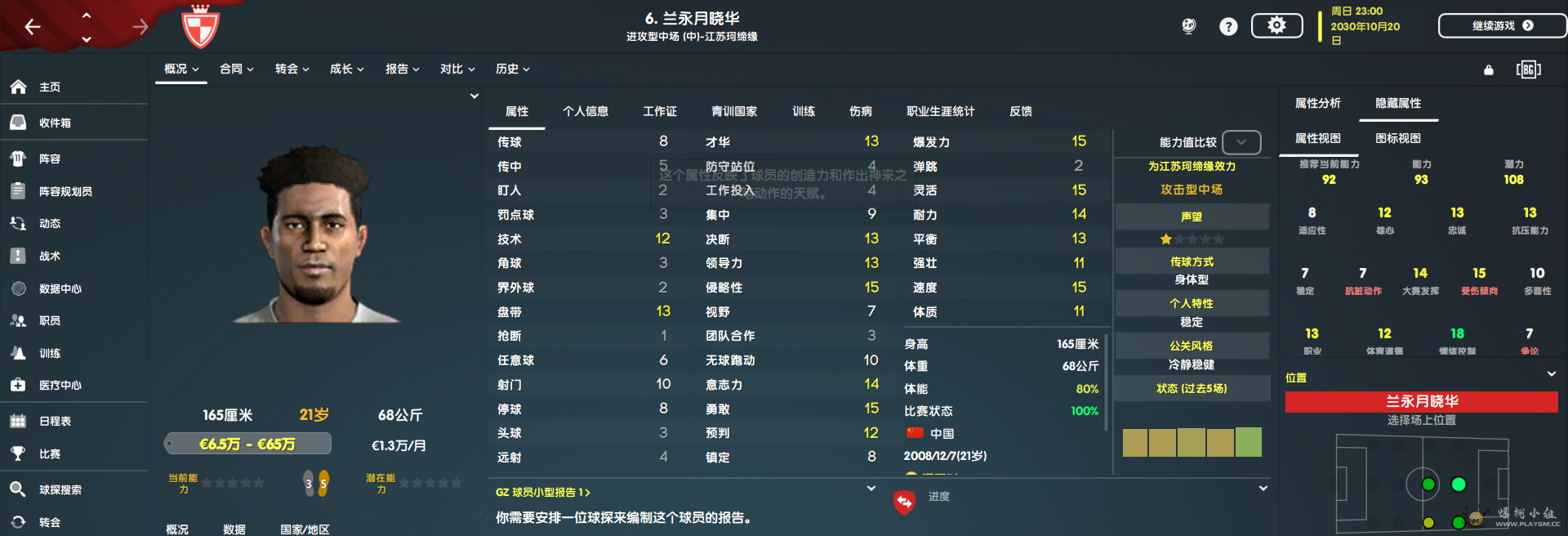Click the €6.5万 - €65万 value bar

[x=247, y=444]
